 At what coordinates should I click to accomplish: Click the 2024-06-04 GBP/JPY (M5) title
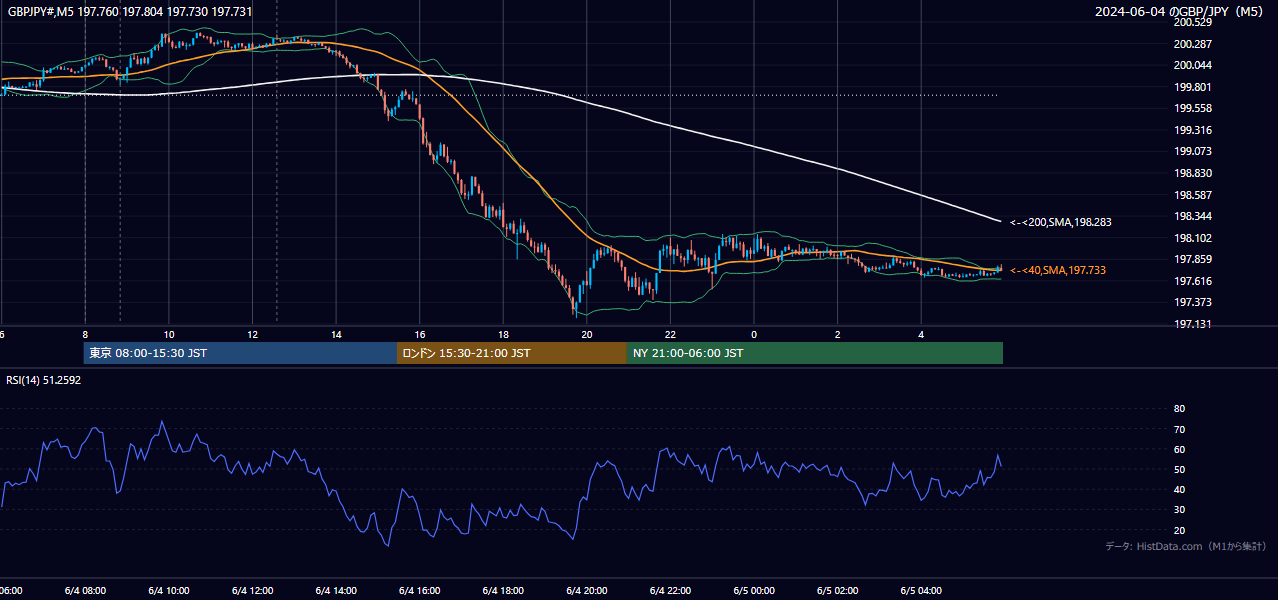1179,12
